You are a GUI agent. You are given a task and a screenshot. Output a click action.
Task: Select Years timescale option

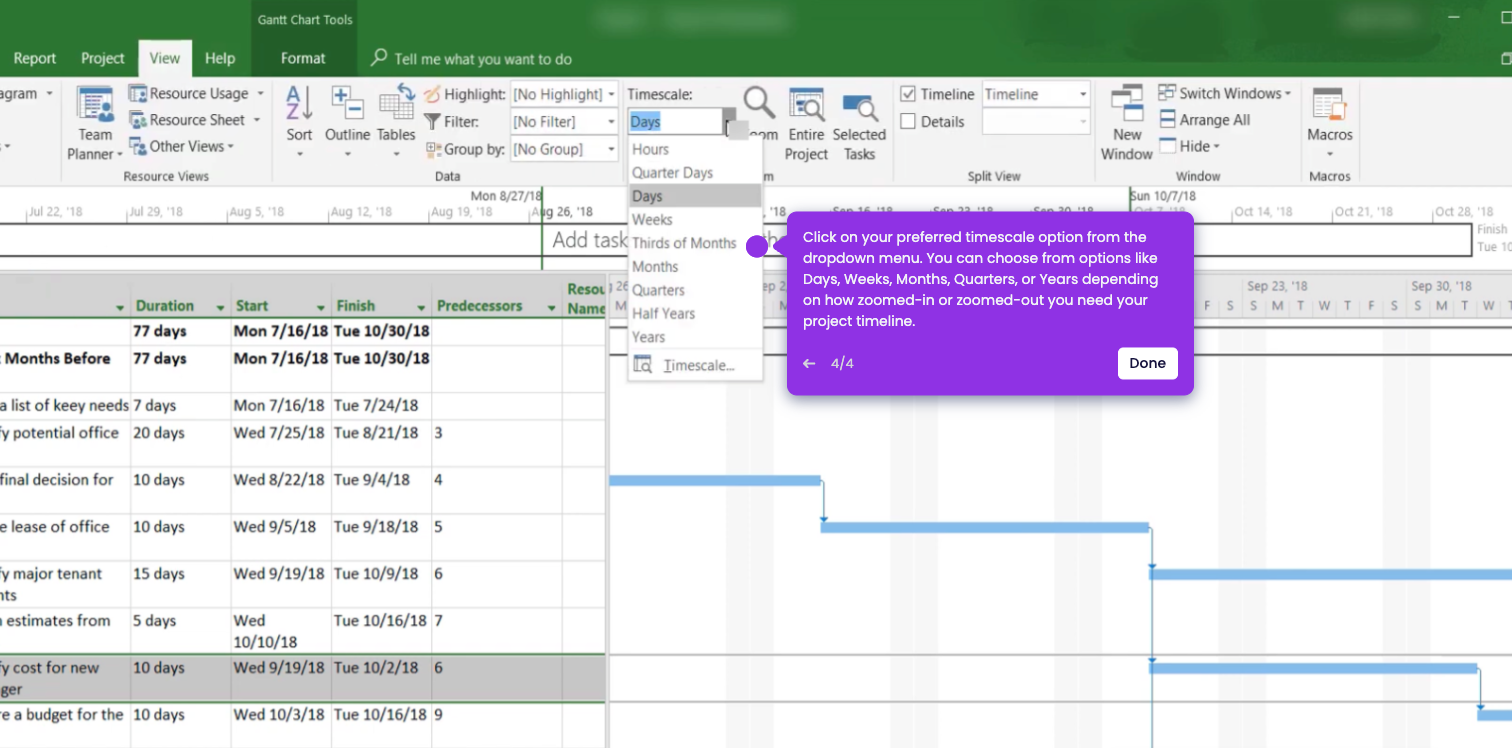click(695, 337)
